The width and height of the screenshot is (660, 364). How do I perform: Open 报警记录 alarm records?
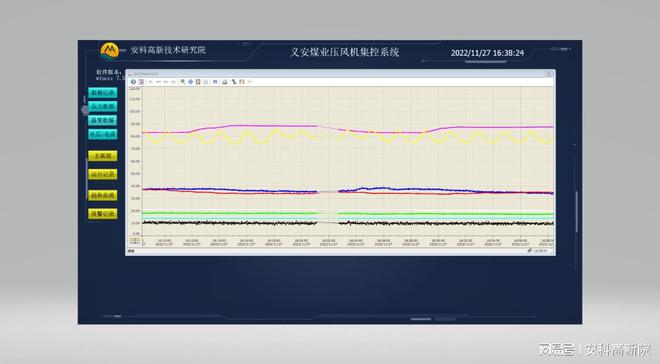click(x=103, y=214)
